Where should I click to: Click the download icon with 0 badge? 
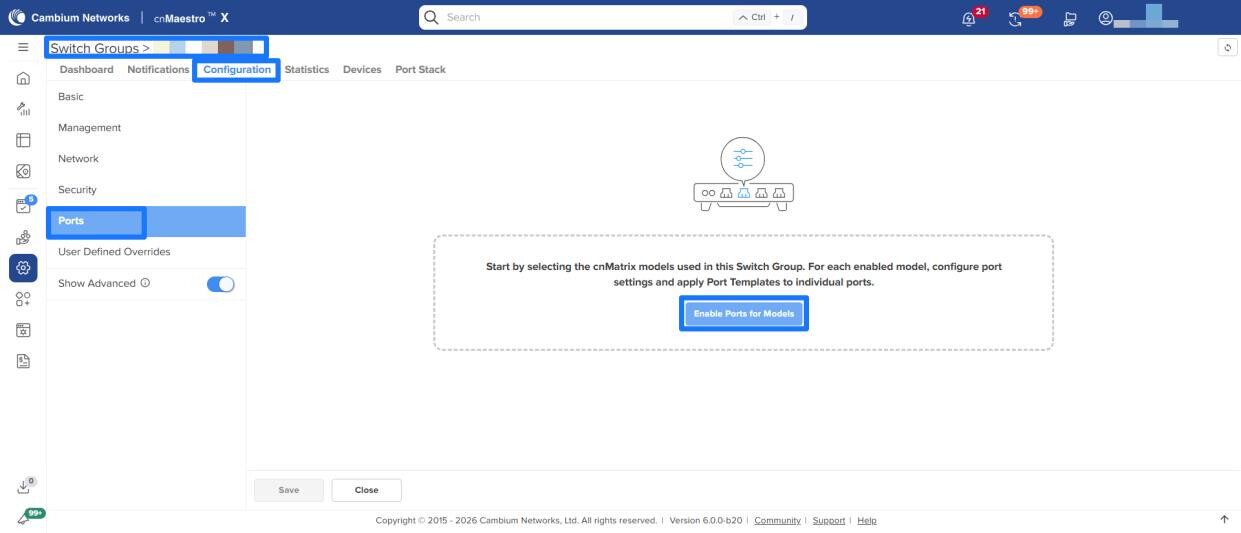[x=22, y=488]
